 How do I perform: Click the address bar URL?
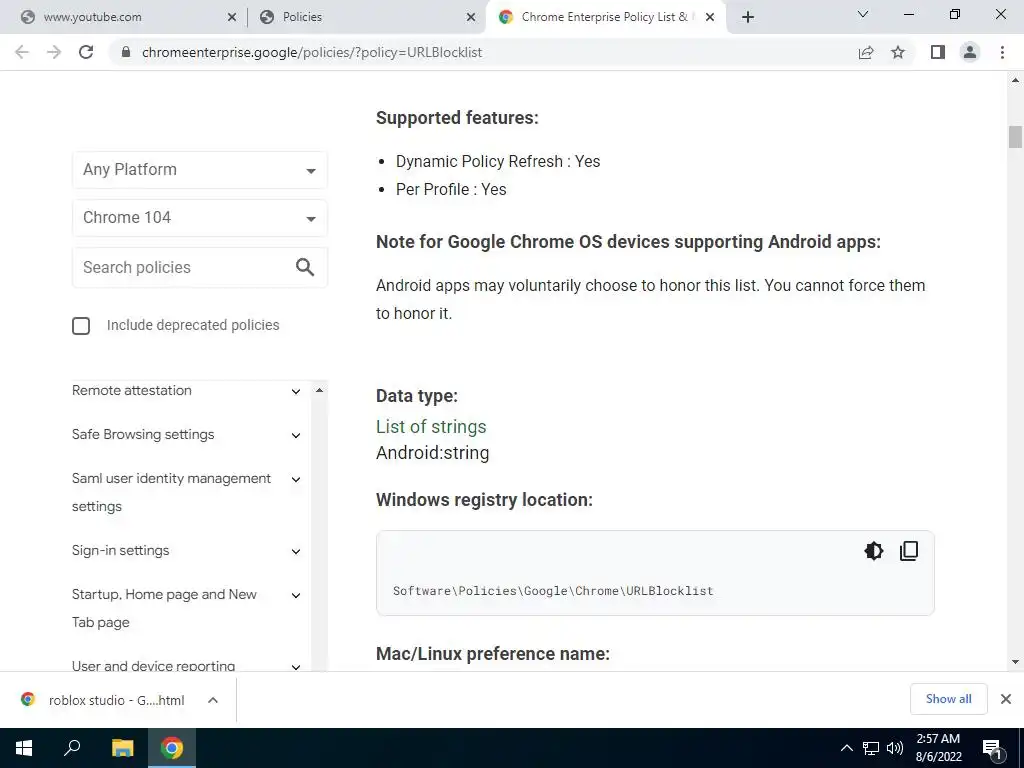(312, 52)
